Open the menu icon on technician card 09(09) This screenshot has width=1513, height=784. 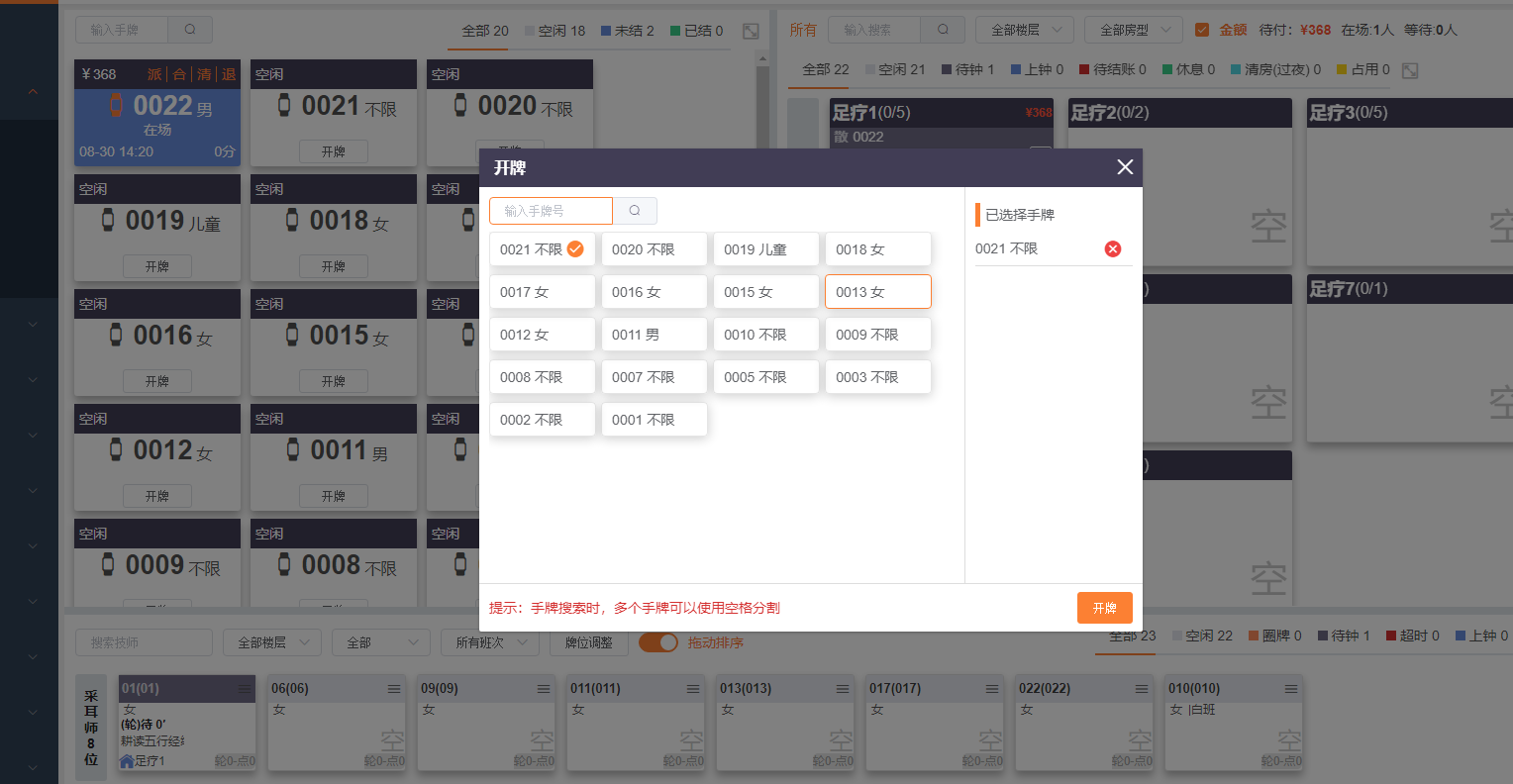[x=544, y=689]
